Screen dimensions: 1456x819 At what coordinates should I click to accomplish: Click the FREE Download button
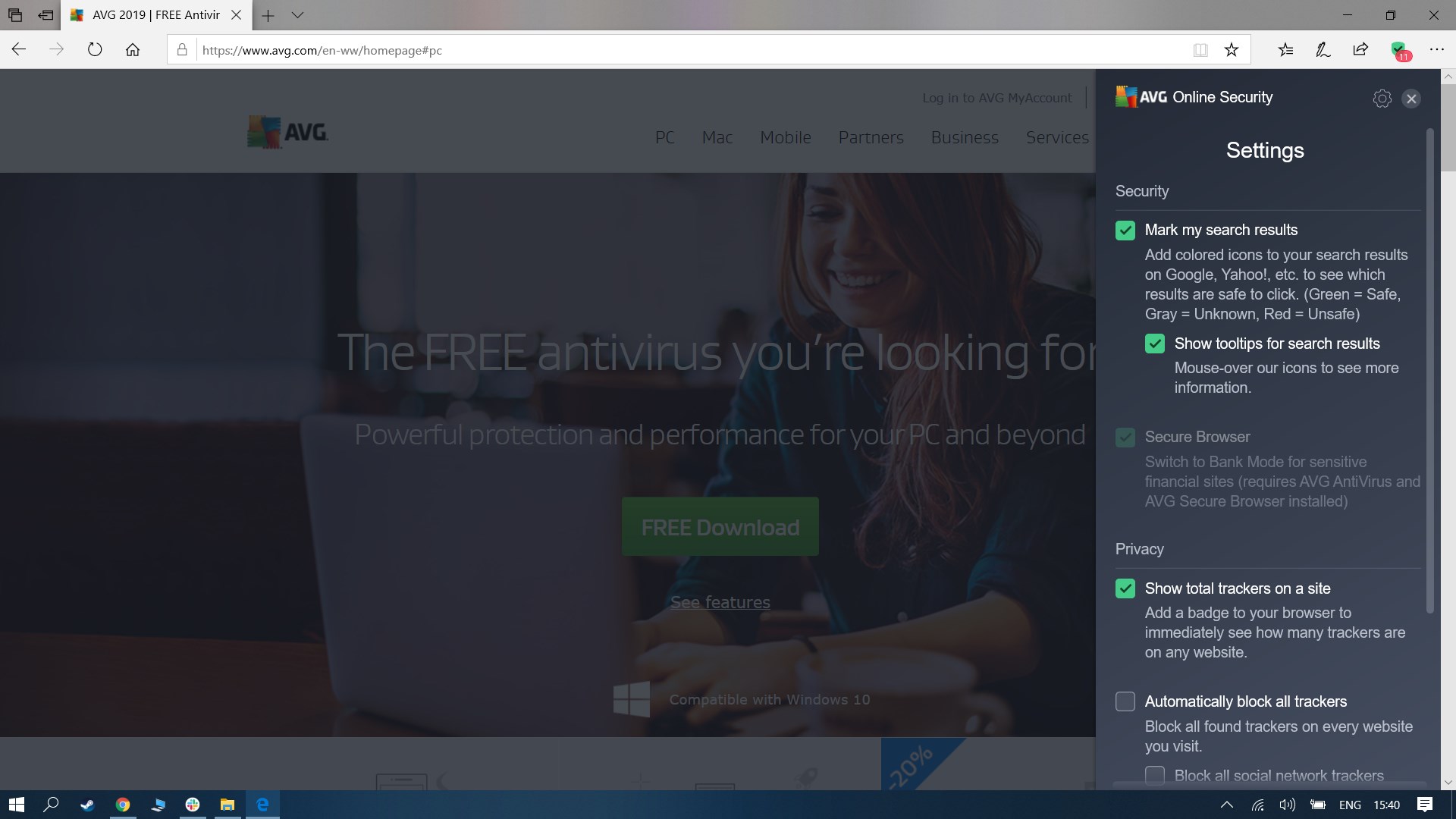pyautogui.click(x=720, y=527)
